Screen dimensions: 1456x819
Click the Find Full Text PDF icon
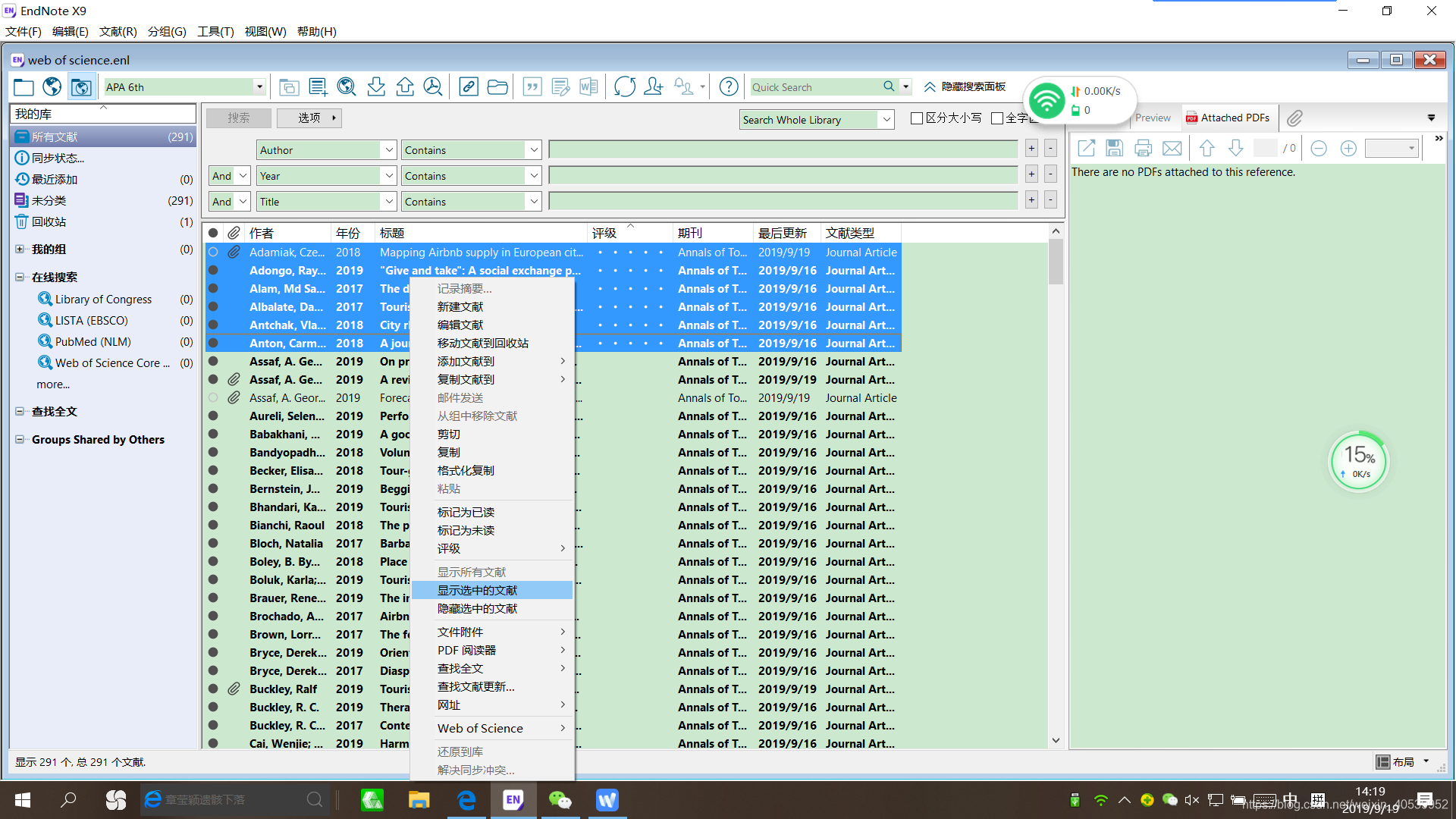[433, 87]
